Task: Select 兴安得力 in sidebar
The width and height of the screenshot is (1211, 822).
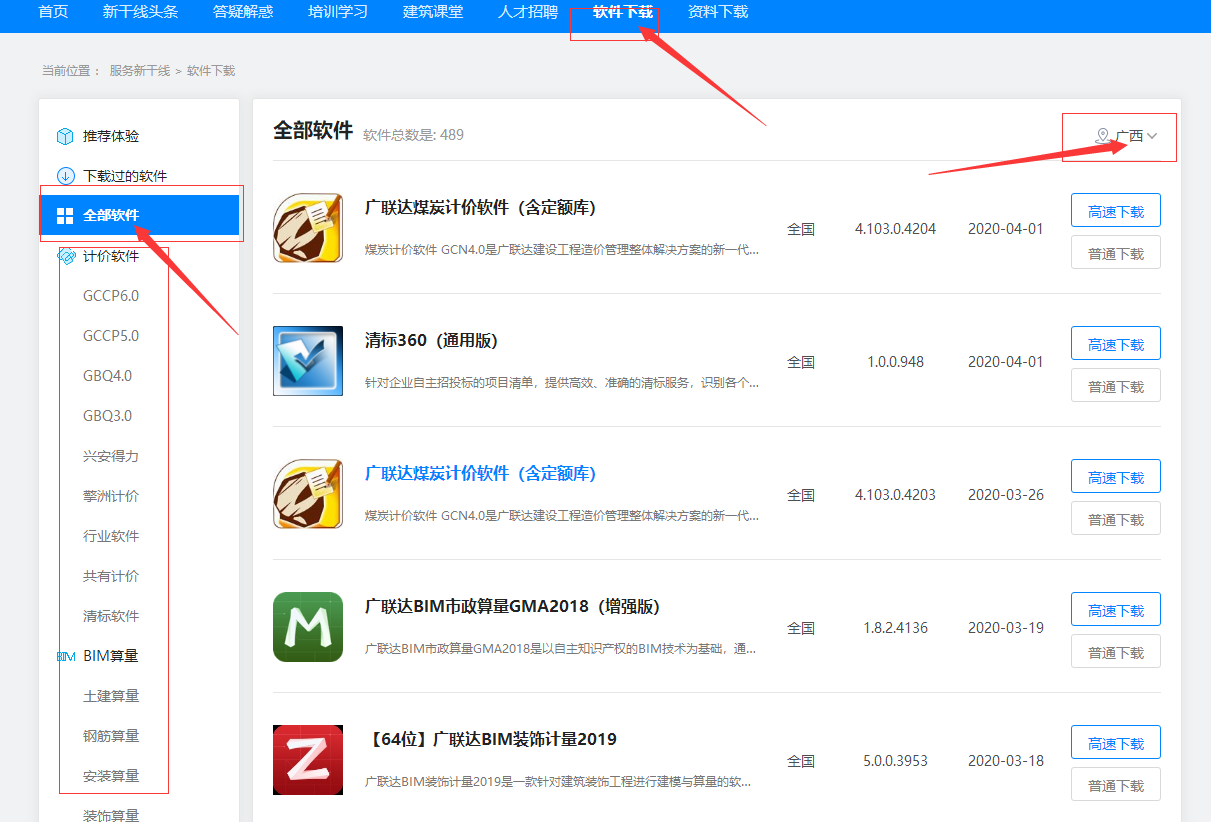Action: [111, 456]
